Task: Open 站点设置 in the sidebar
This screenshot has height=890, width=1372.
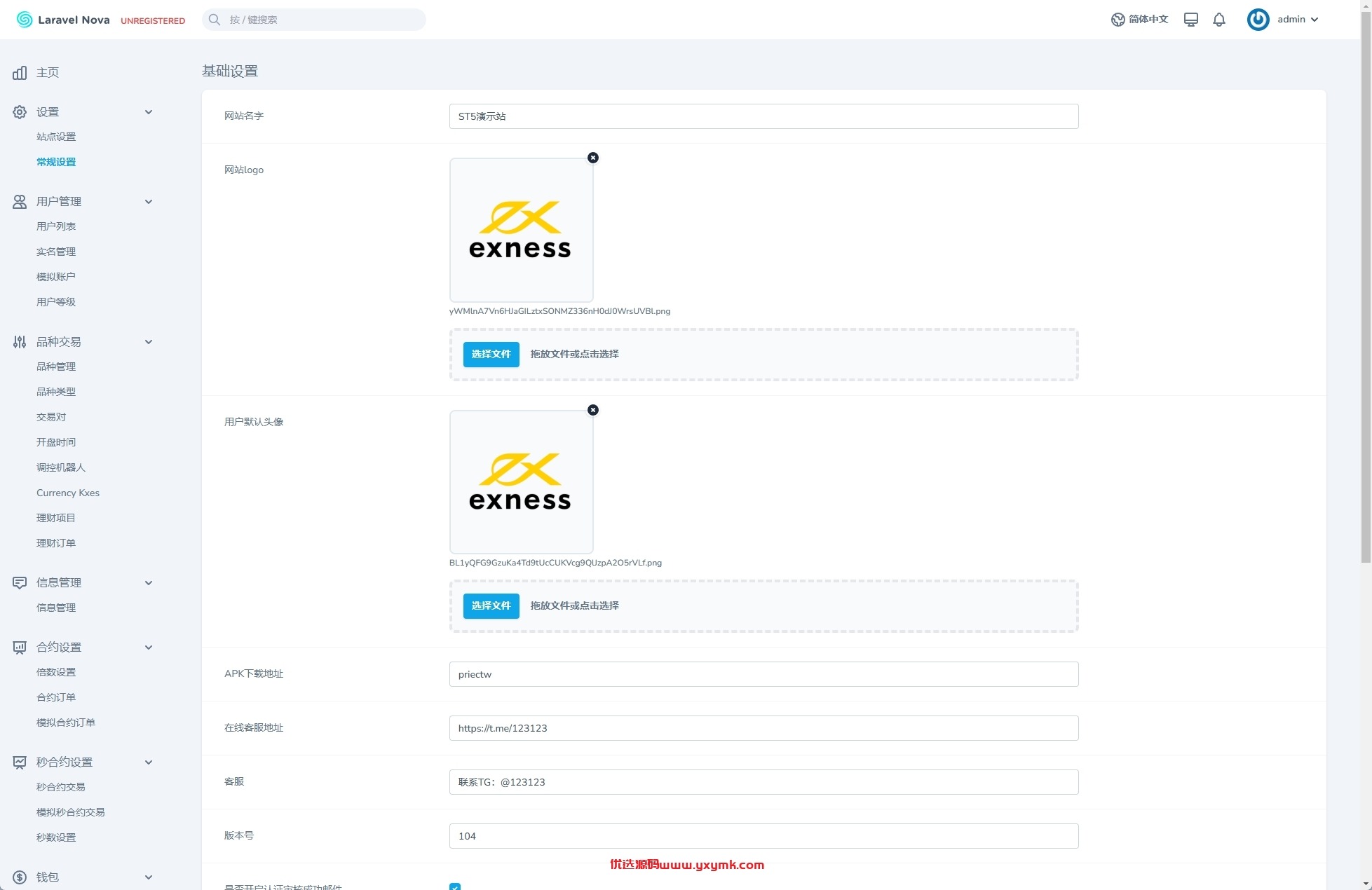Action: [56, 137]
